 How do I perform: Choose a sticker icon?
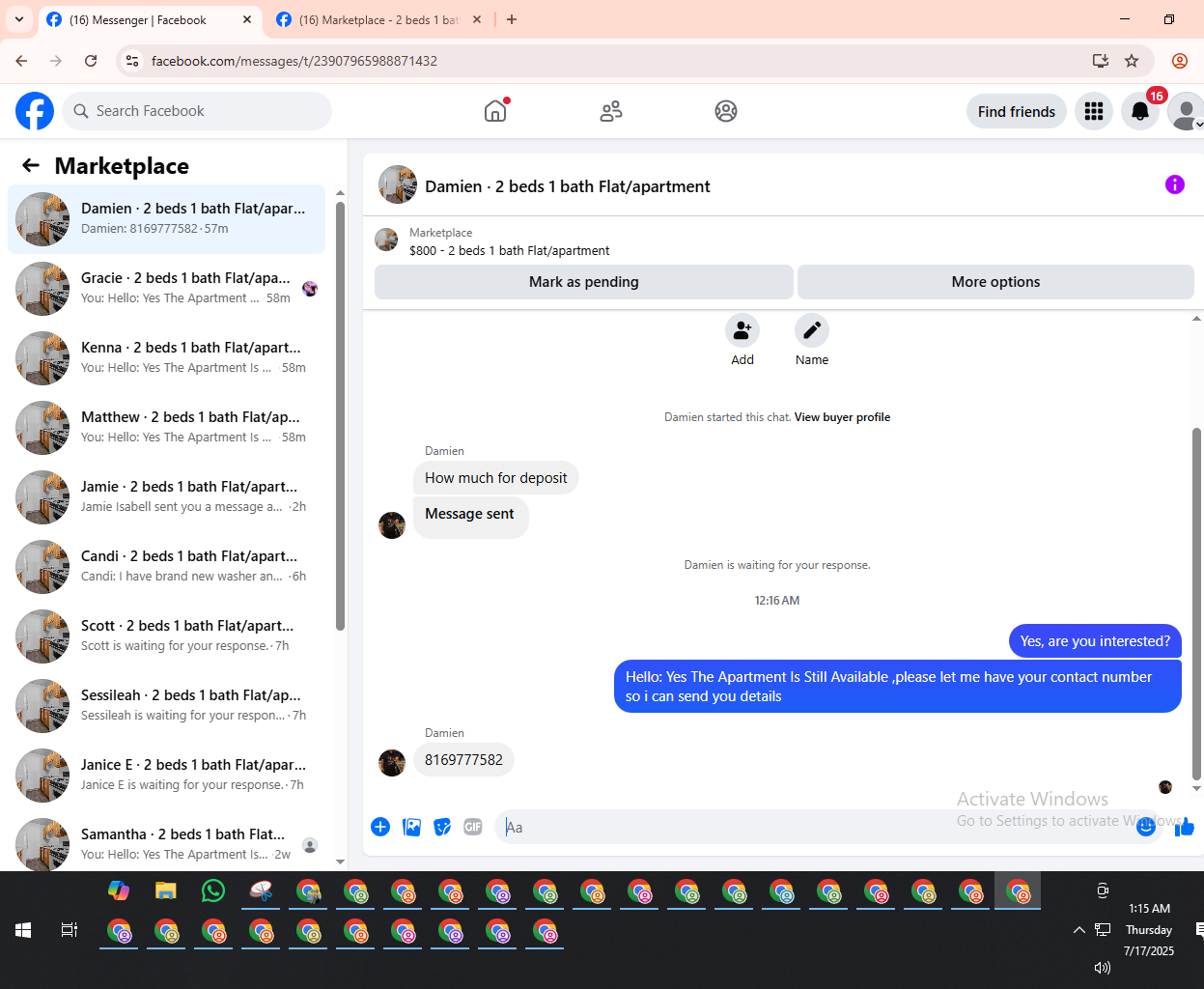pos(442,827)
